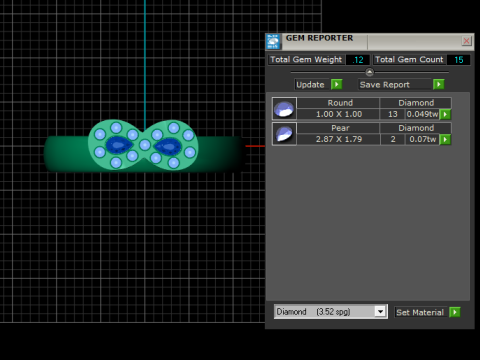Click the Pear shape cell

pos(338,128)
